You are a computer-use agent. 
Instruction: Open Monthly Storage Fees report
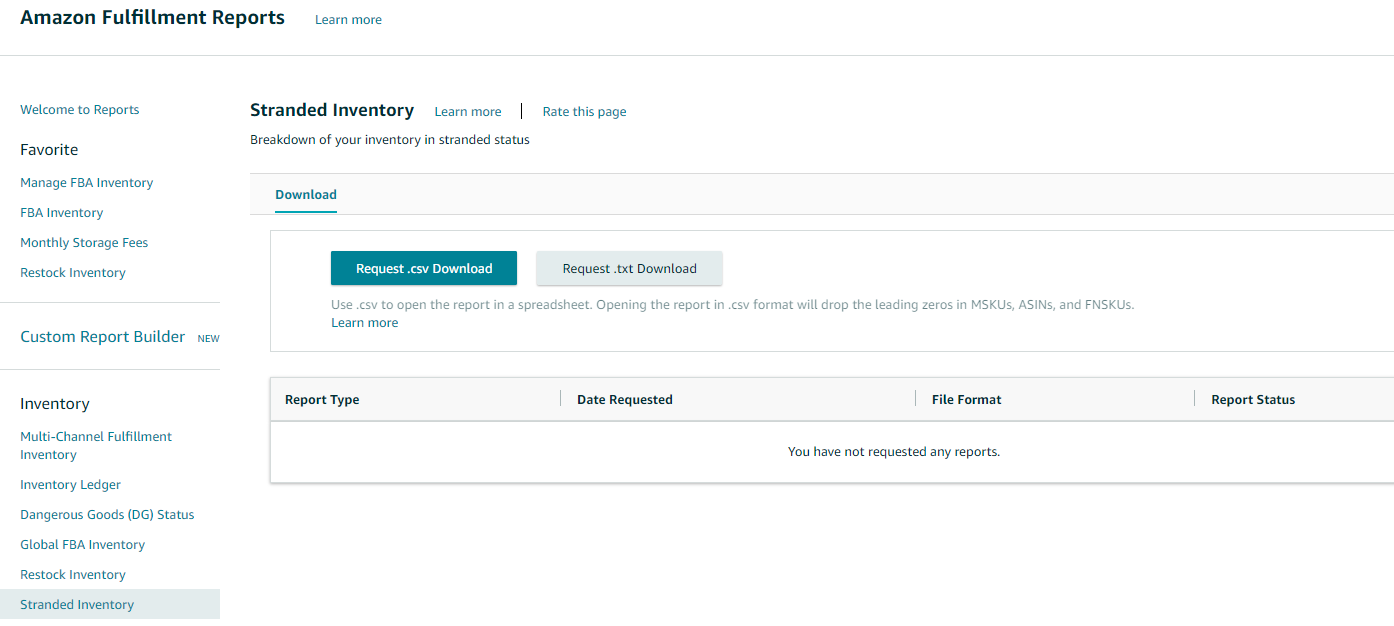coord(84,243)
